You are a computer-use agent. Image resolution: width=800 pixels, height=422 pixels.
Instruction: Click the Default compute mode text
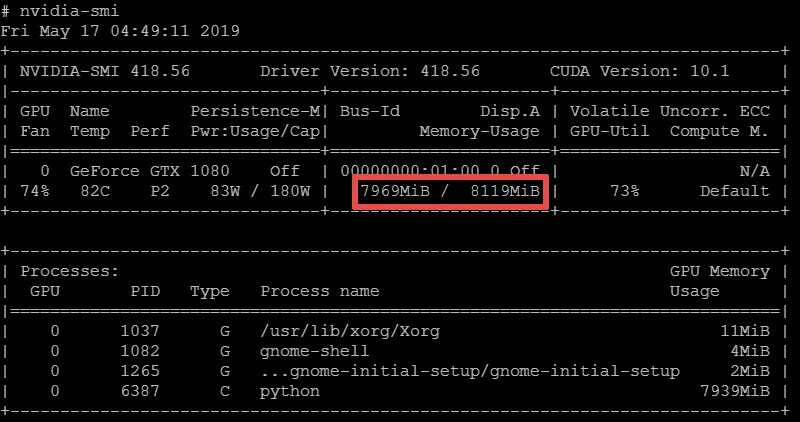735,191
